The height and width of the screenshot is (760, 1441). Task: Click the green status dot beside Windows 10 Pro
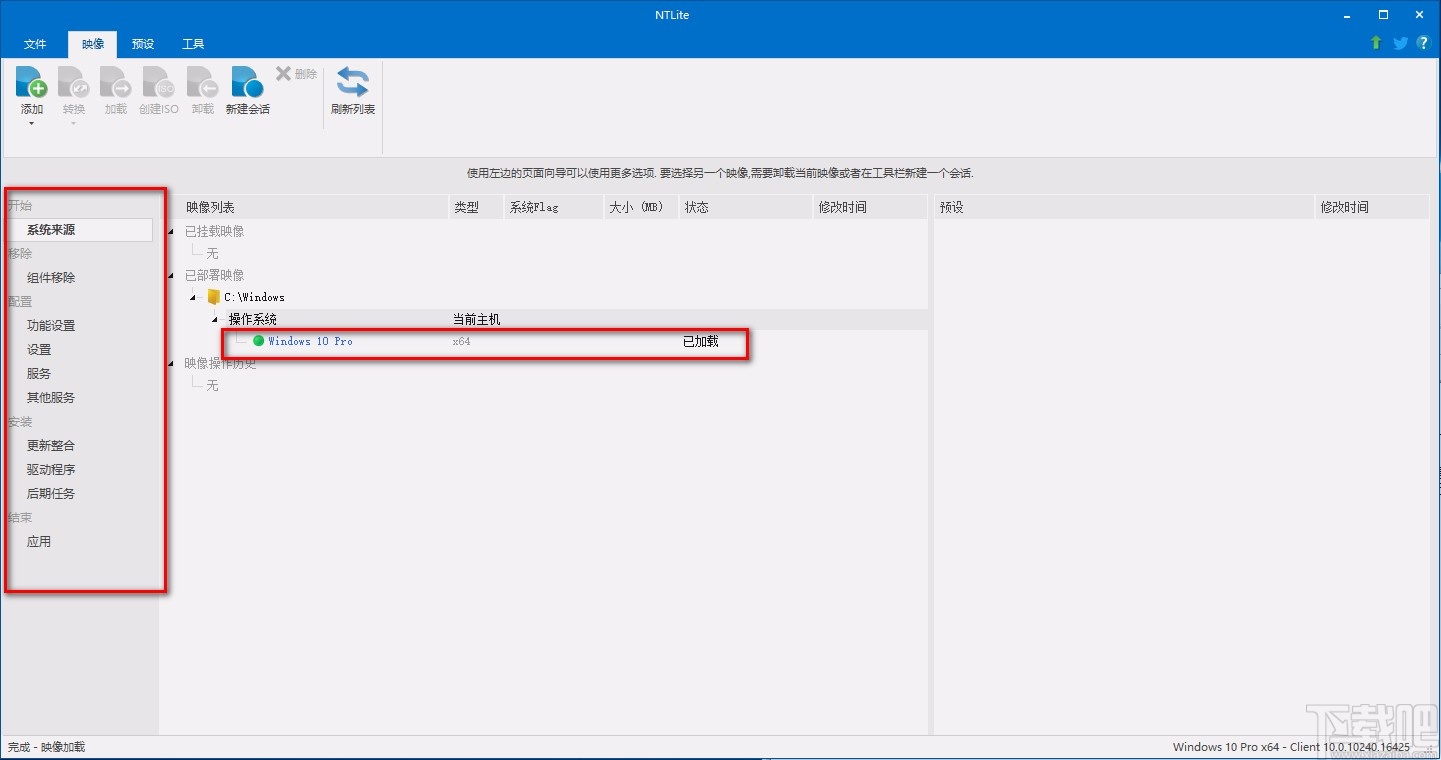pyautogui.click(x=260, y=341)
